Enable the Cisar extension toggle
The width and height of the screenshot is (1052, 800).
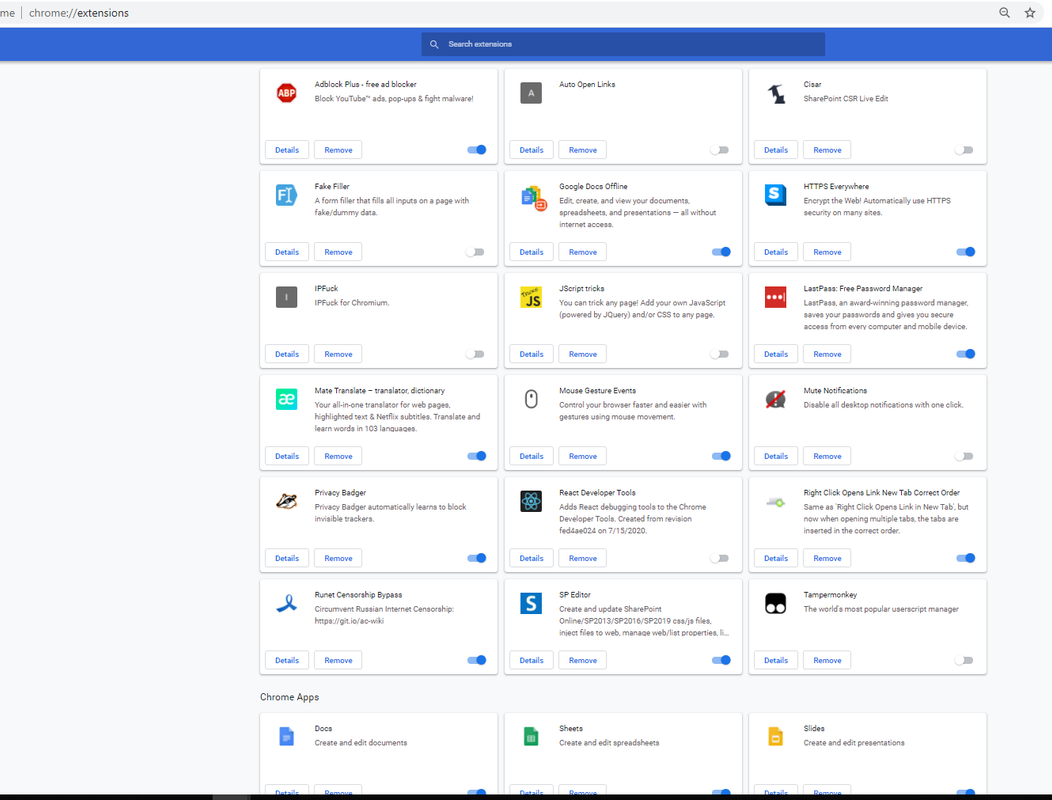point(964,150)
